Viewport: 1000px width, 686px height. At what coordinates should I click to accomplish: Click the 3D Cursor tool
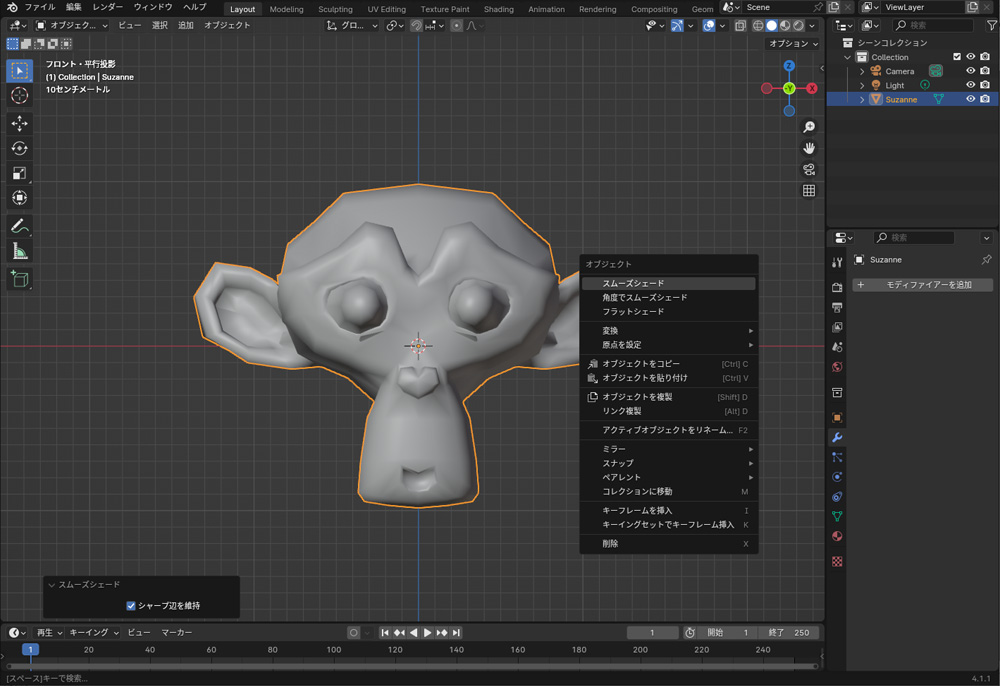pyautogui.click(x=19, y=96)
